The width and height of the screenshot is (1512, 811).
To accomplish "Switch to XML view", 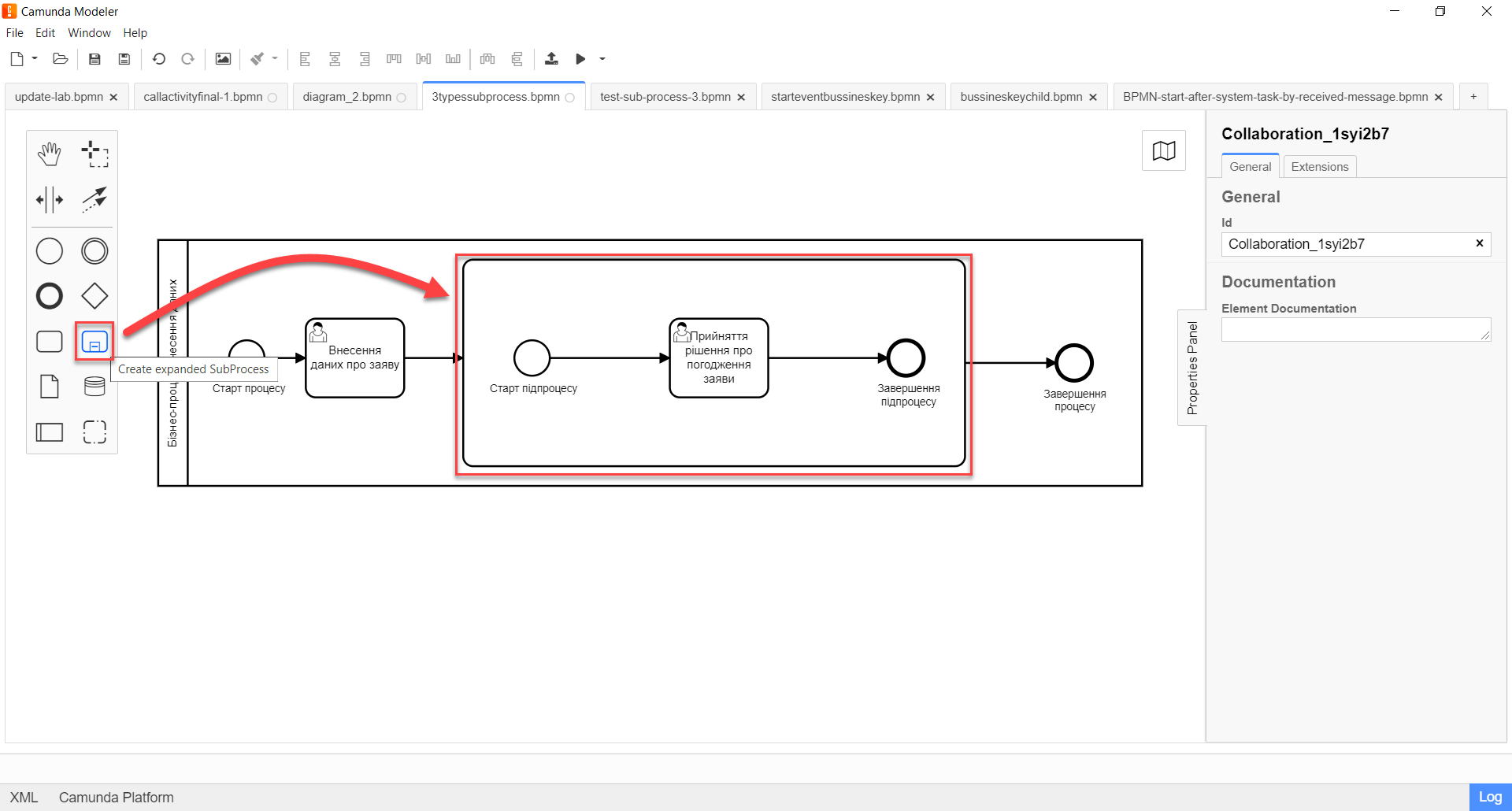I will click(x=24, y=798).
